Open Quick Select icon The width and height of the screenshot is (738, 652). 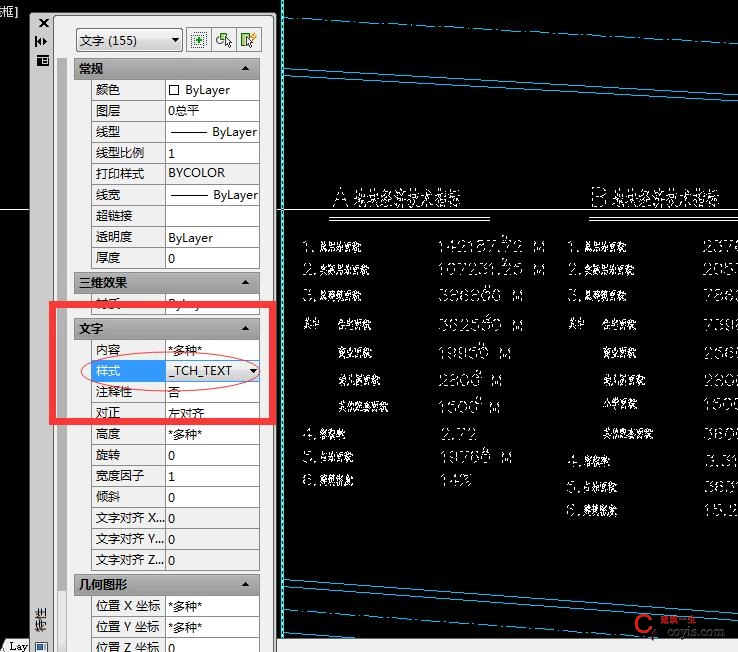coord(249,40)
